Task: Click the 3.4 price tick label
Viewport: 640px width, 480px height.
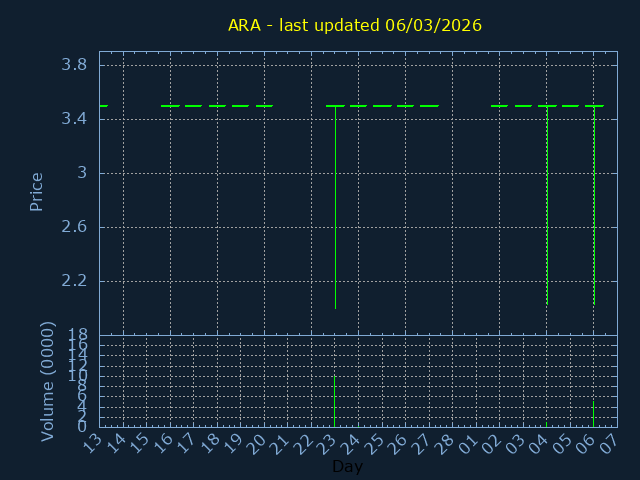Action: [75, 119]
